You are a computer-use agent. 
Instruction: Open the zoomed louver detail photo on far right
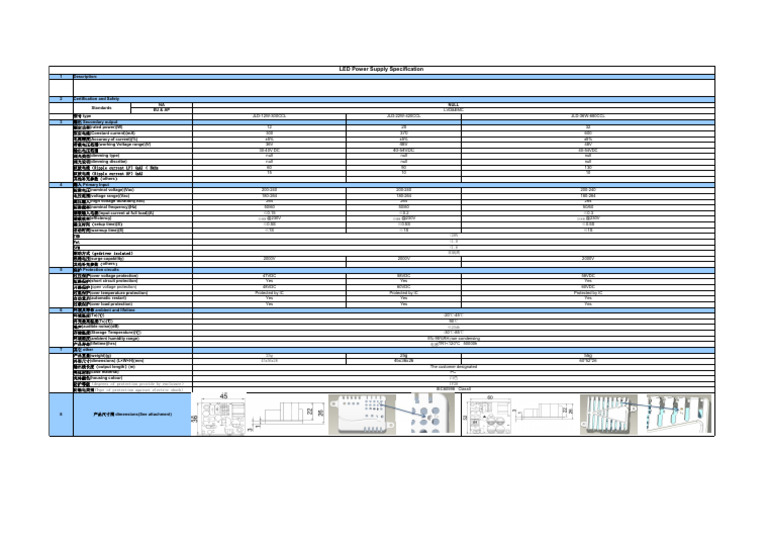(678, 414)
